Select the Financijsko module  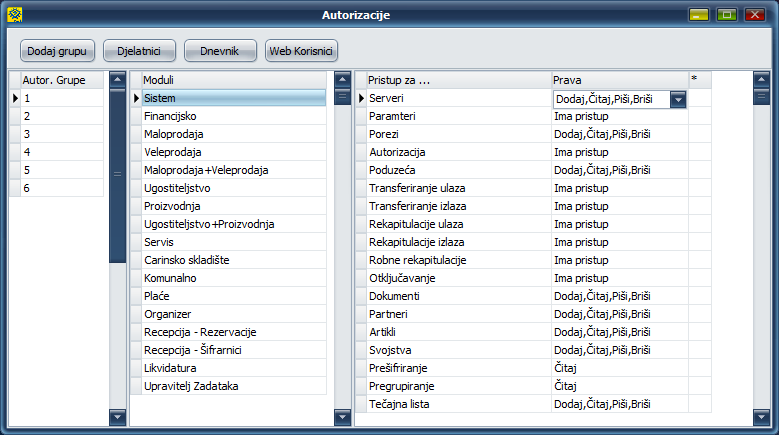pos(233,116)
